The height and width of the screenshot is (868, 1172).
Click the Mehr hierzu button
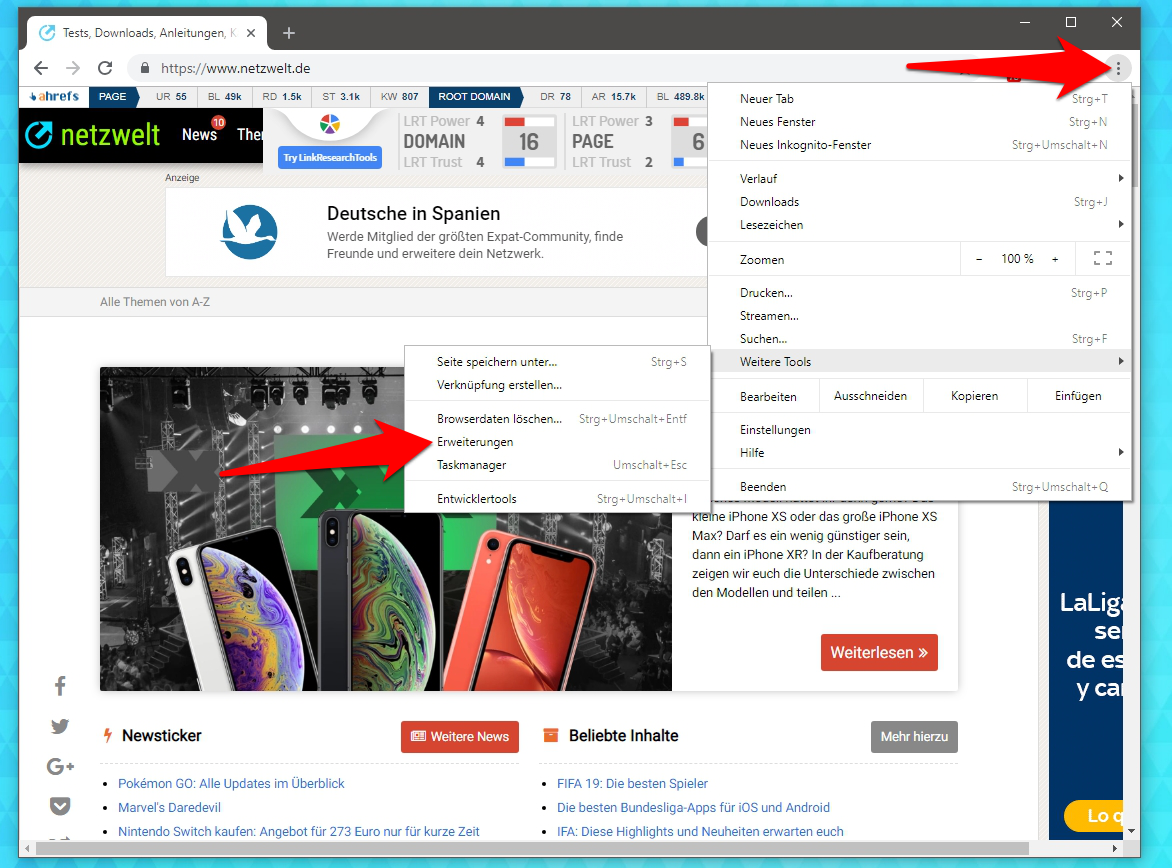(x=914, y=736)
